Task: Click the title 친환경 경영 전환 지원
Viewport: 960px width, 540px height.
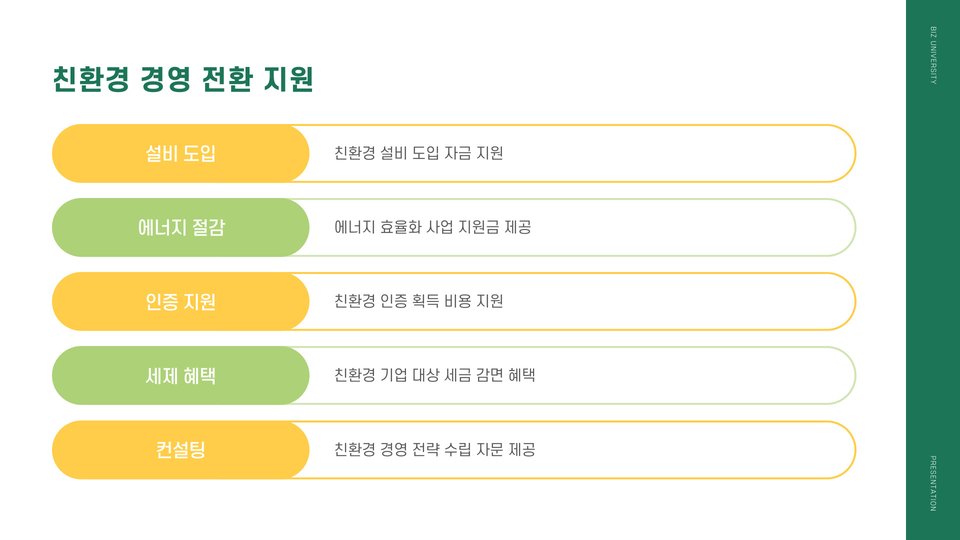Action: (x=183, y=79)
